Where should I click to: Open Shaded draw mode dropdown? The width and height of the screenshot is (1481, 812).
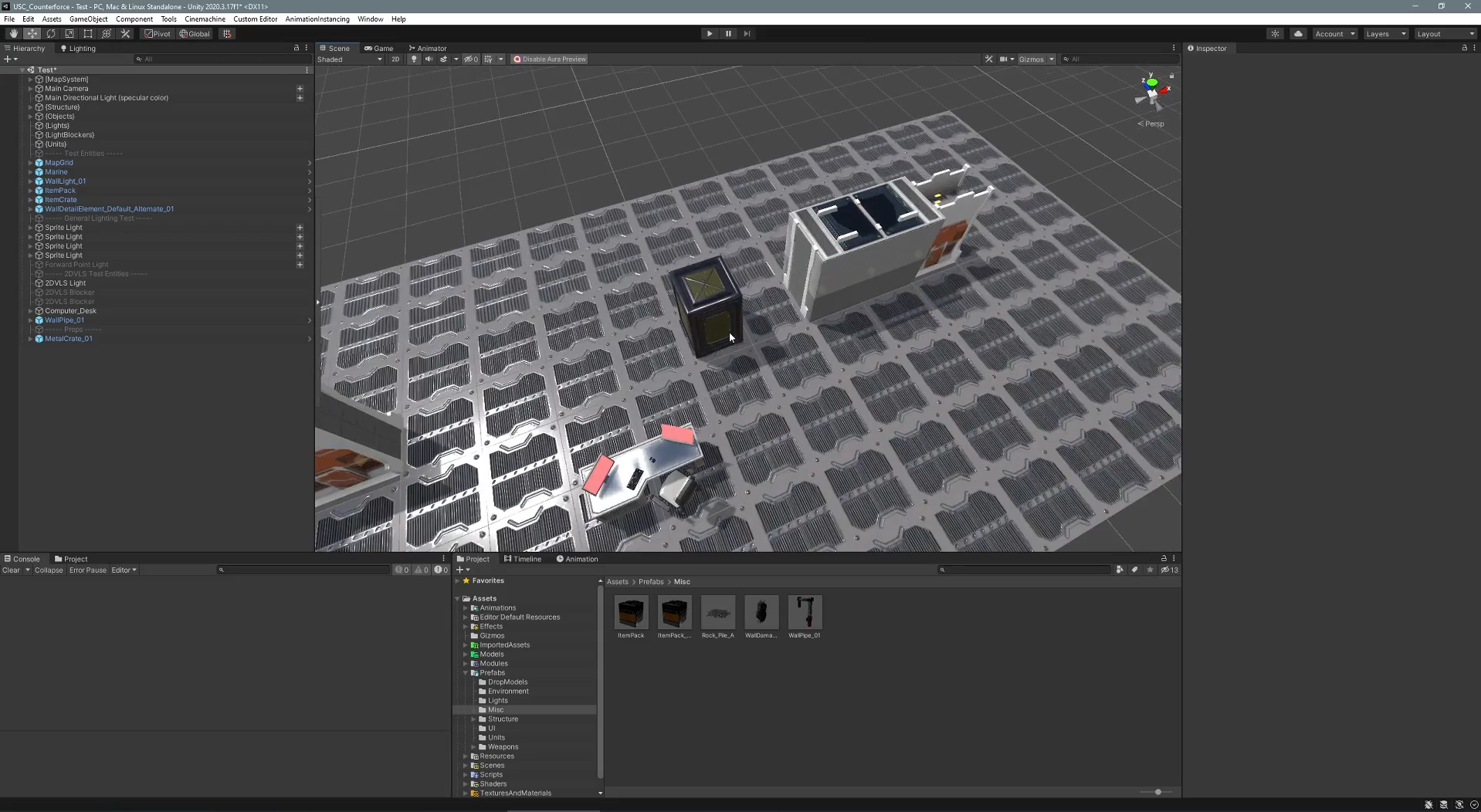[350, 59]
